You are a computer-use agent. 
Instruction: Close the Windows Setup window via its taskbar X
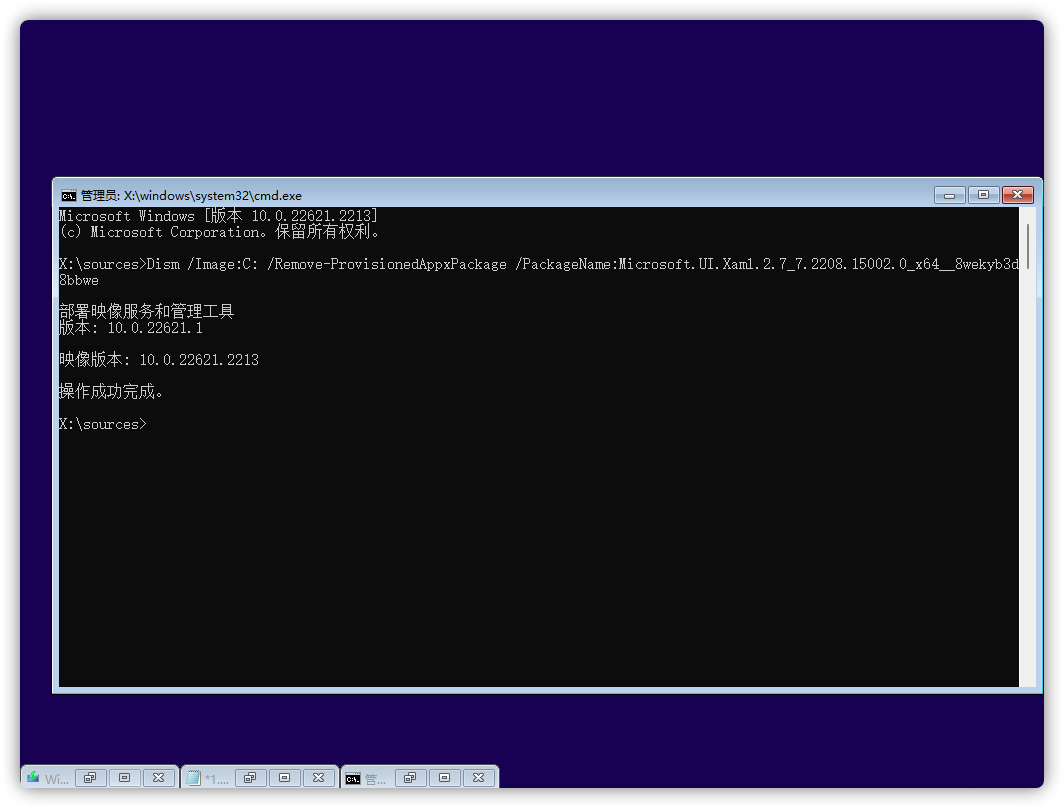158,777
